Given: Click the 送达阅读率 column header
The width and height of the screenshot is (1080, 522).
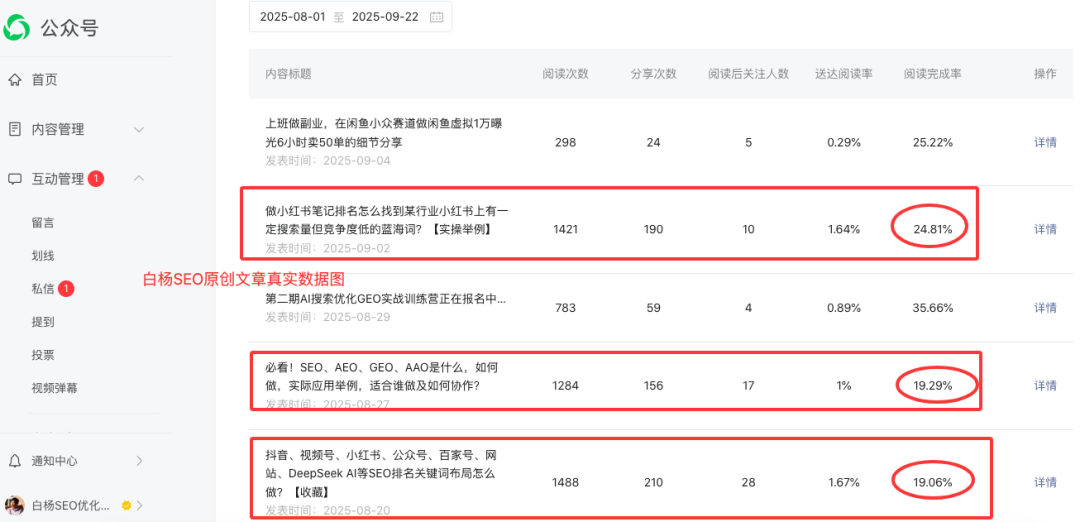Looking at the screenshot, I should [844, 74].
